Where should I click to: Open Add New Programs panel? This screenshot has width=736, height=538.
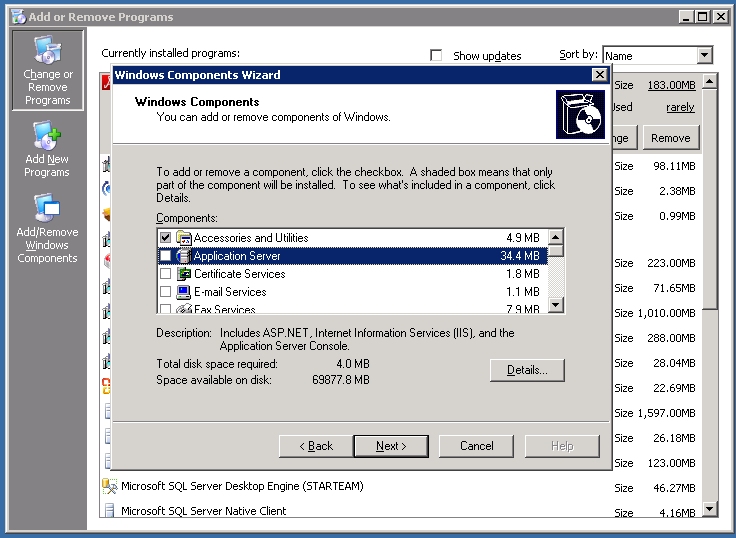(x=47, y=149)
